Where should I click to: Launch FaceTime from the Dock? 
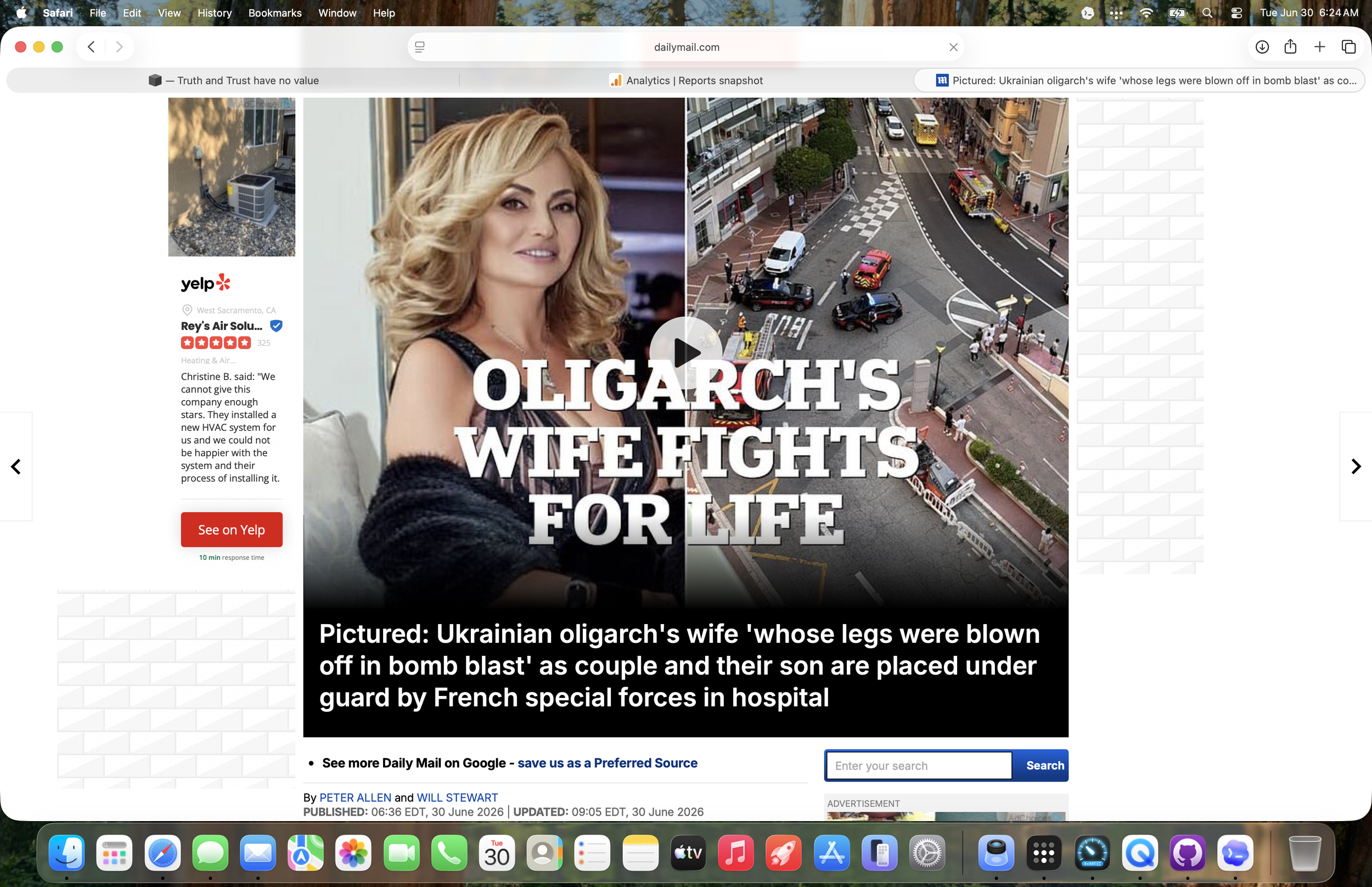[401, 853]
